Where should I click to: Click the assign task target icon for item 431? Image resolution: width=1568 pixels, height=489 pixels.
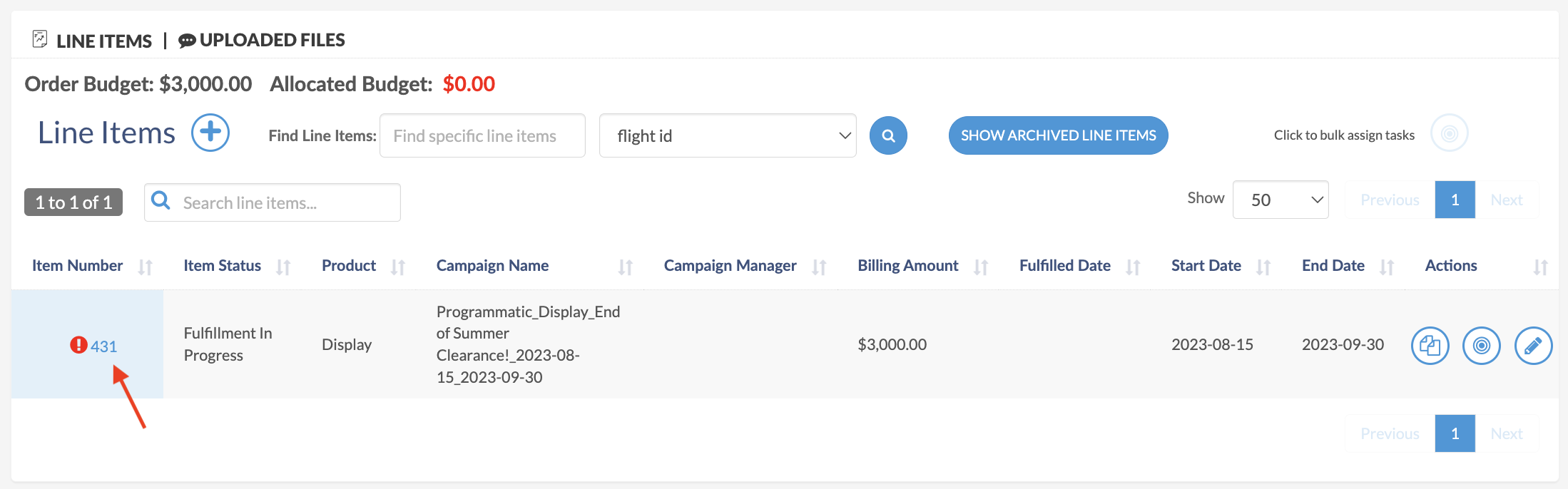coord(1482,346)
